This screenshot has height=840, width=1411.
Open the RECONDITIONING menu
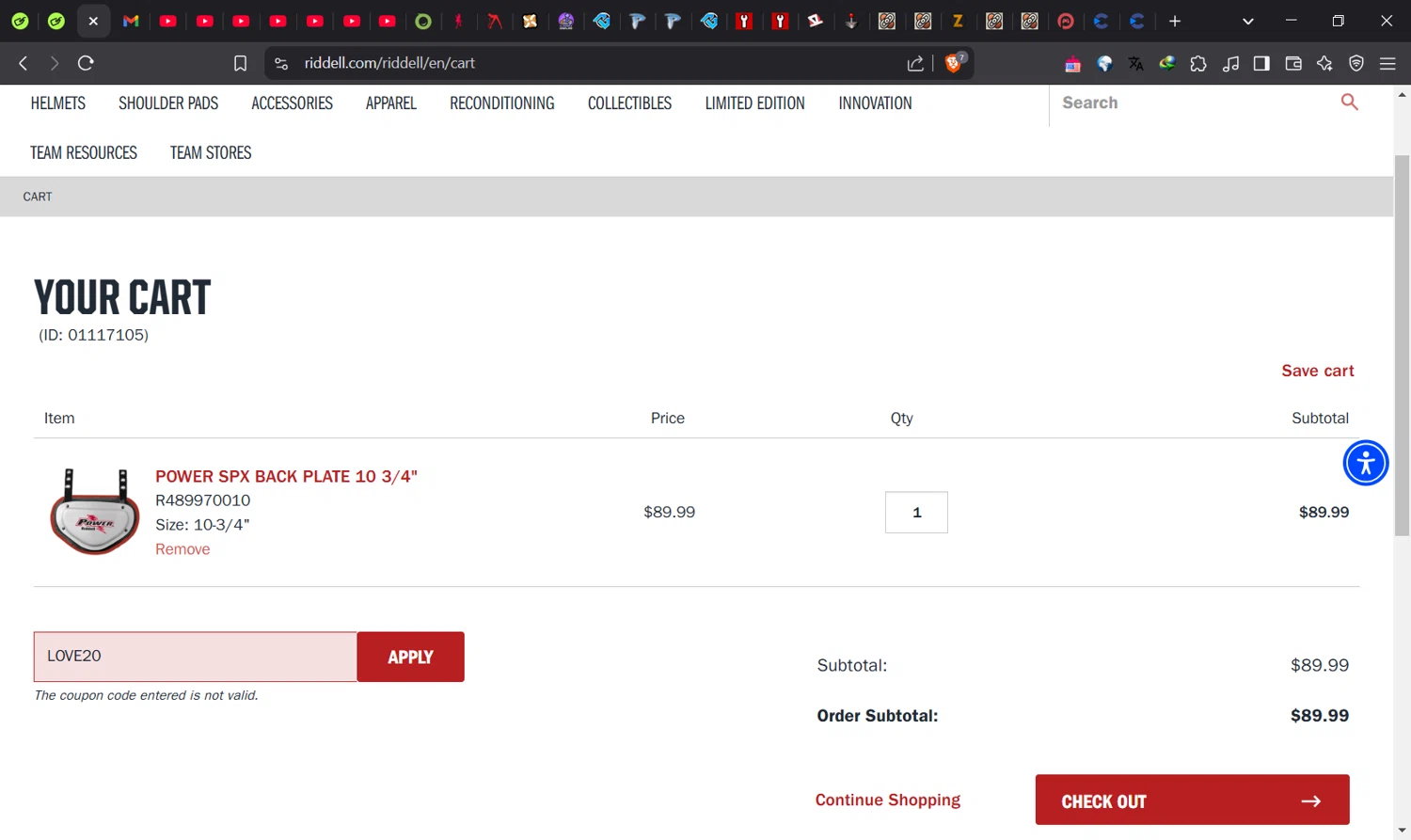point(502,103)
